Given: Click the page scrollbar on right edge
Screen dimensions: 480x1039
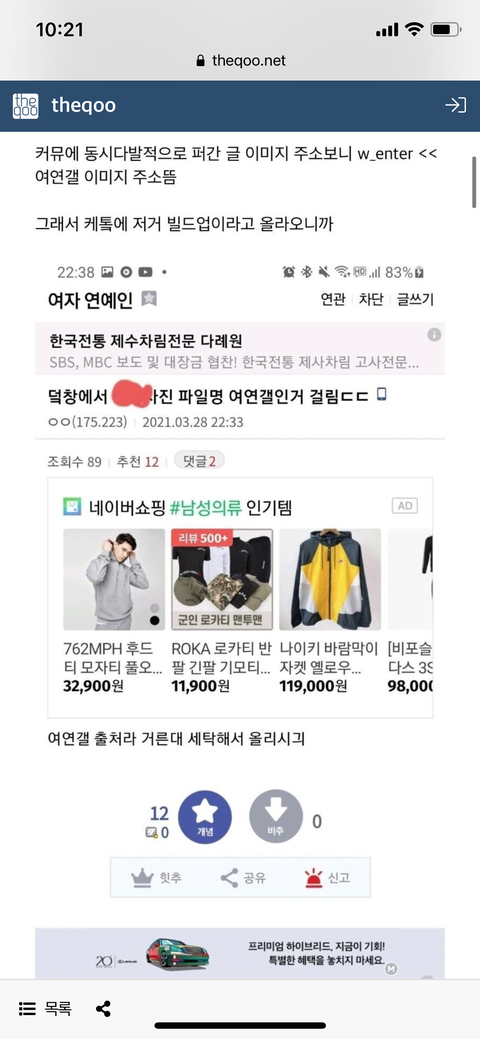Looking at the screenshot, I should click(x=474, y=182).
